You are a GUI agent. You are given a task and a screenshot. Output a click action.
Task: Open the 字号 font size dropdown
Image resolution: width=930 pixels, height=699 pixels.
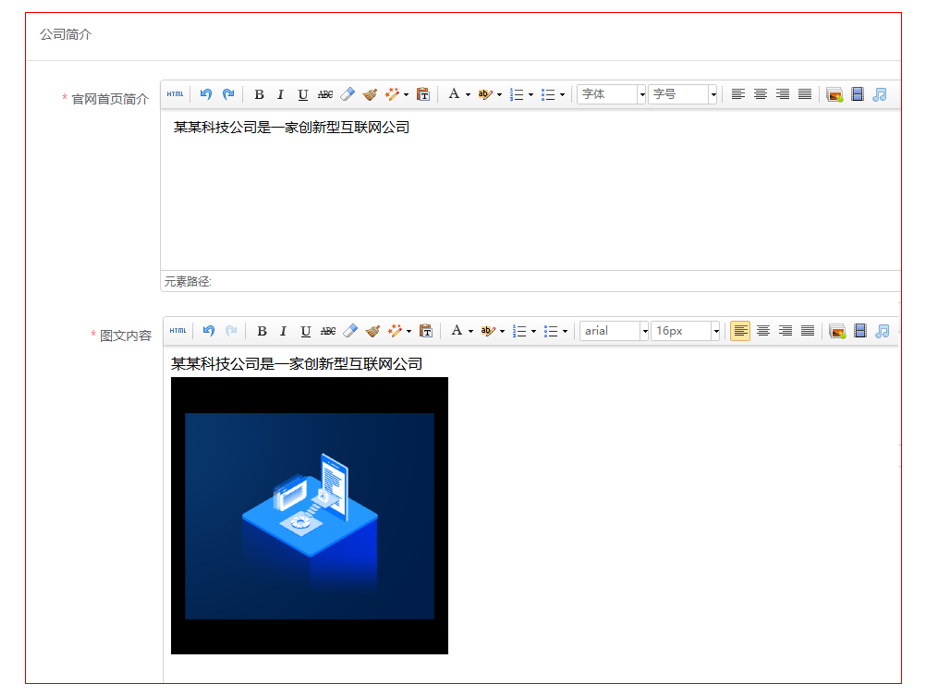coord(683,94)
